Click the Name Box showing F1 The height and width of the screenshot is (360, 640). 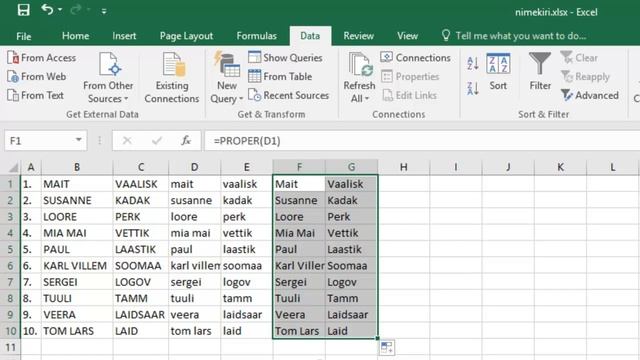coord(39,141)
